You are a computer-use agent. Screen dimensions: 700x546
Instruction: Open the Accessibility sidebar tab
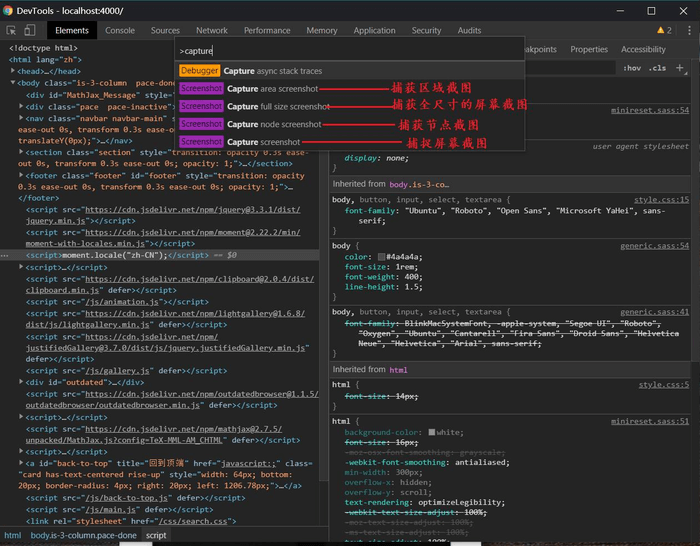coord(643,50)
